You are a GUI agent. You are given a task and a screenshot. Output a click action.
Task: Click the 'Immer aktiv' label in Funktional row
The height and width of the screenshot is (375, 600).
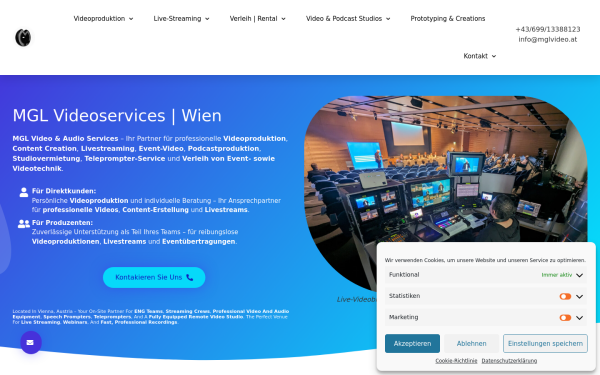tap(557, 275)
